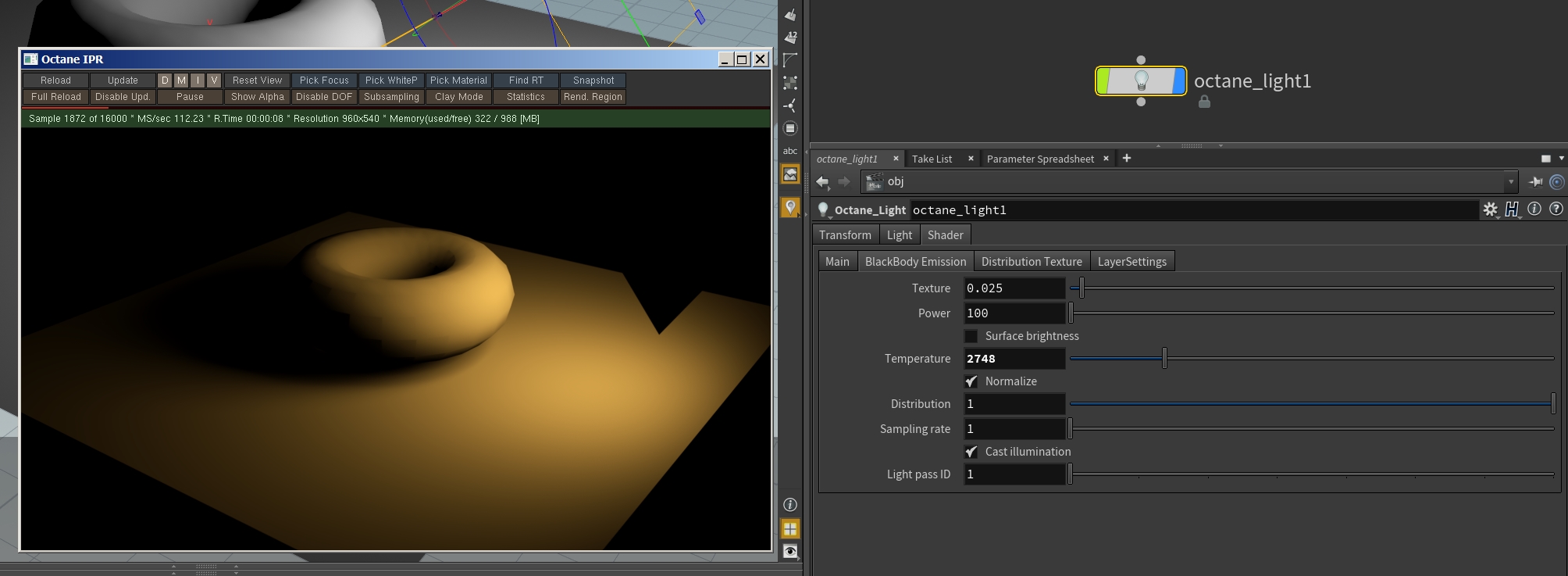Uncheck the Normalize checkbox
This screenshot has height=576, width=1568.
(x=971, y=381)
